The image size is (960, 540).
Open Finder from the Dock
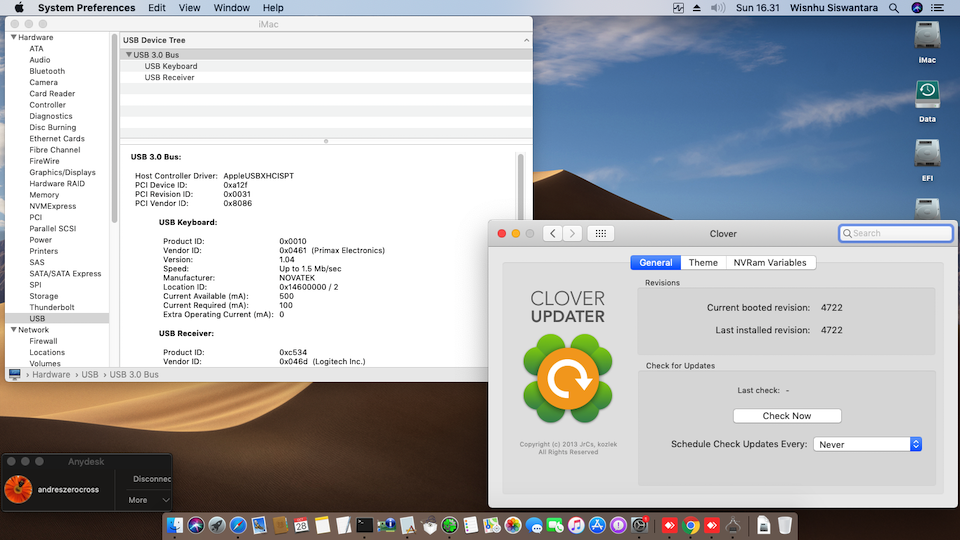click(177, 524)
